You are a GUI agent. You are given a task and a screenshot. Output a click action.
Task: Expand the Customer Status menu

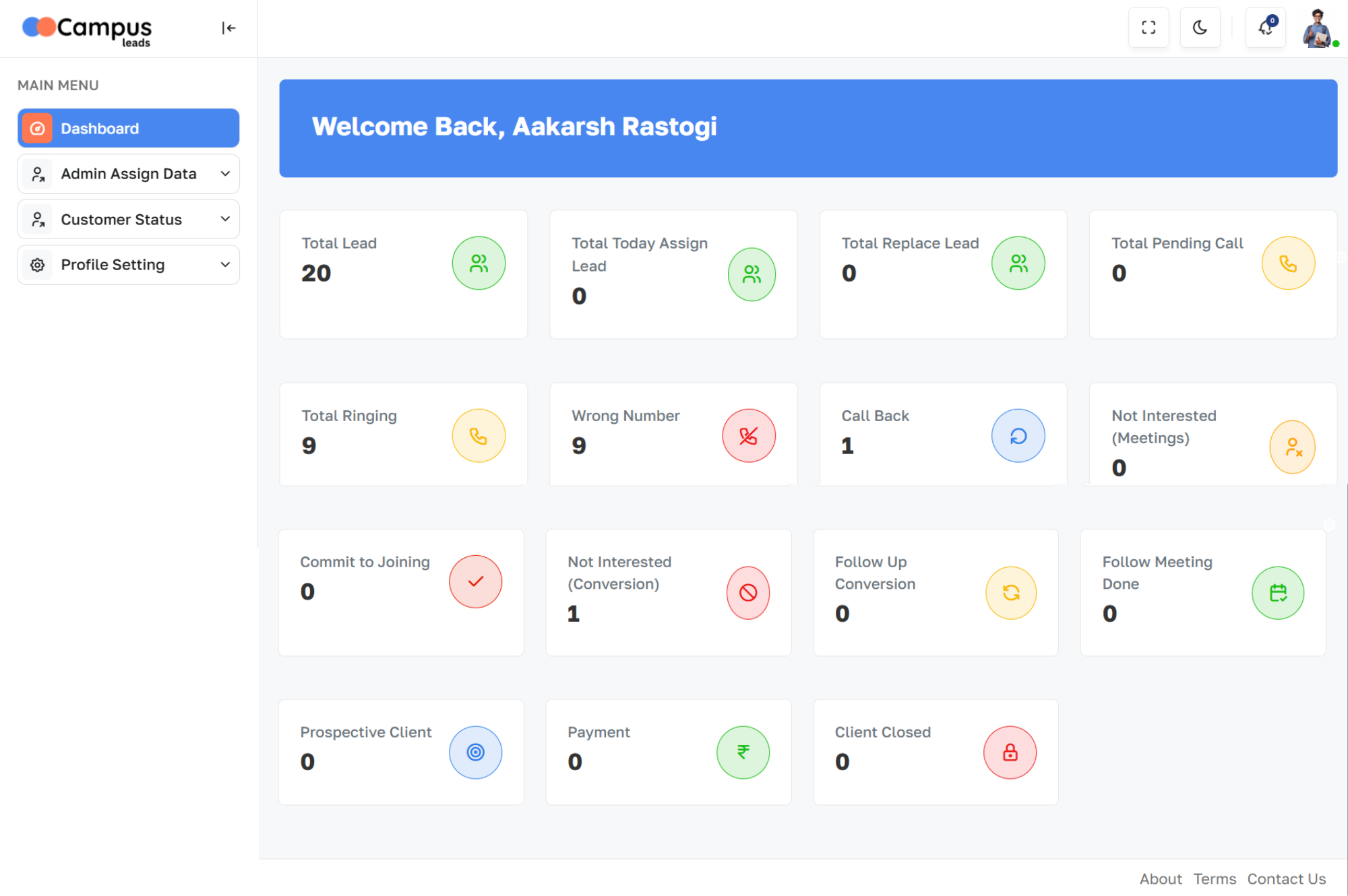[x=128, y=220]
